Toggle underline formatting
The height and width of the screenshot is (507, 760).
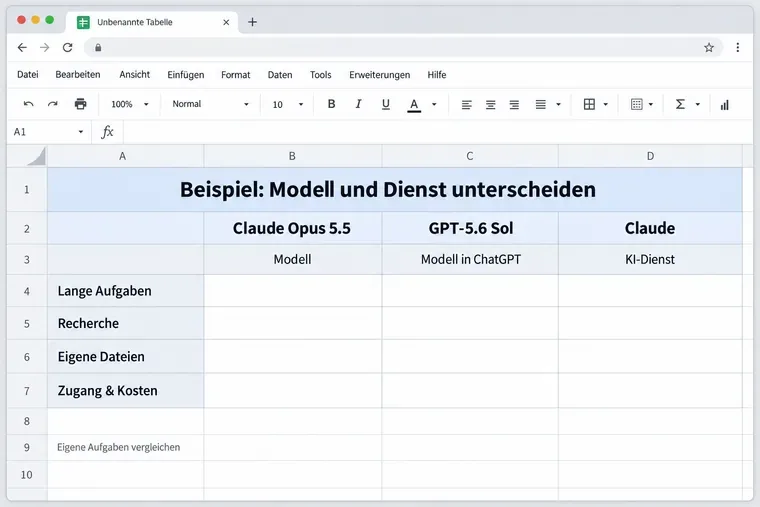[386, 104]
